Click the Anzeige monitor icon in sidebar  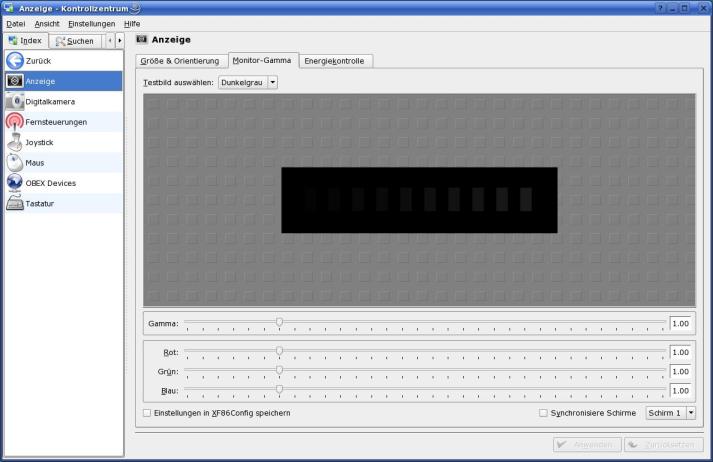(x=15, y=81)
